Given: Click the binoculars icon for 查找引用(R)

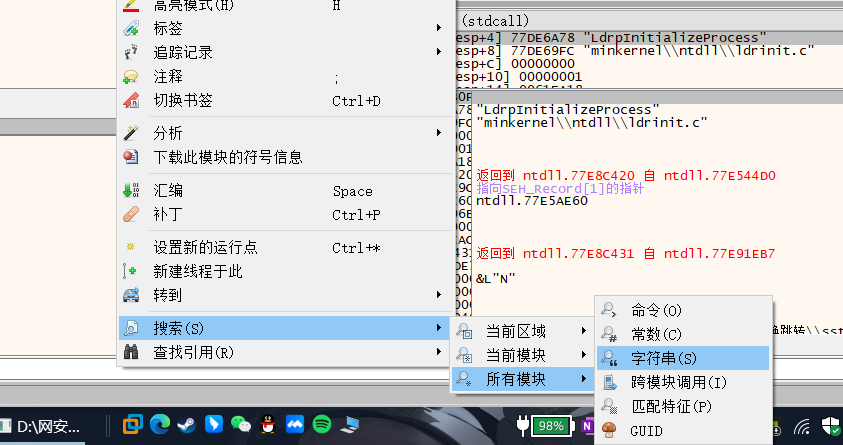Looking at the screenshot, I should coord(131,352).
